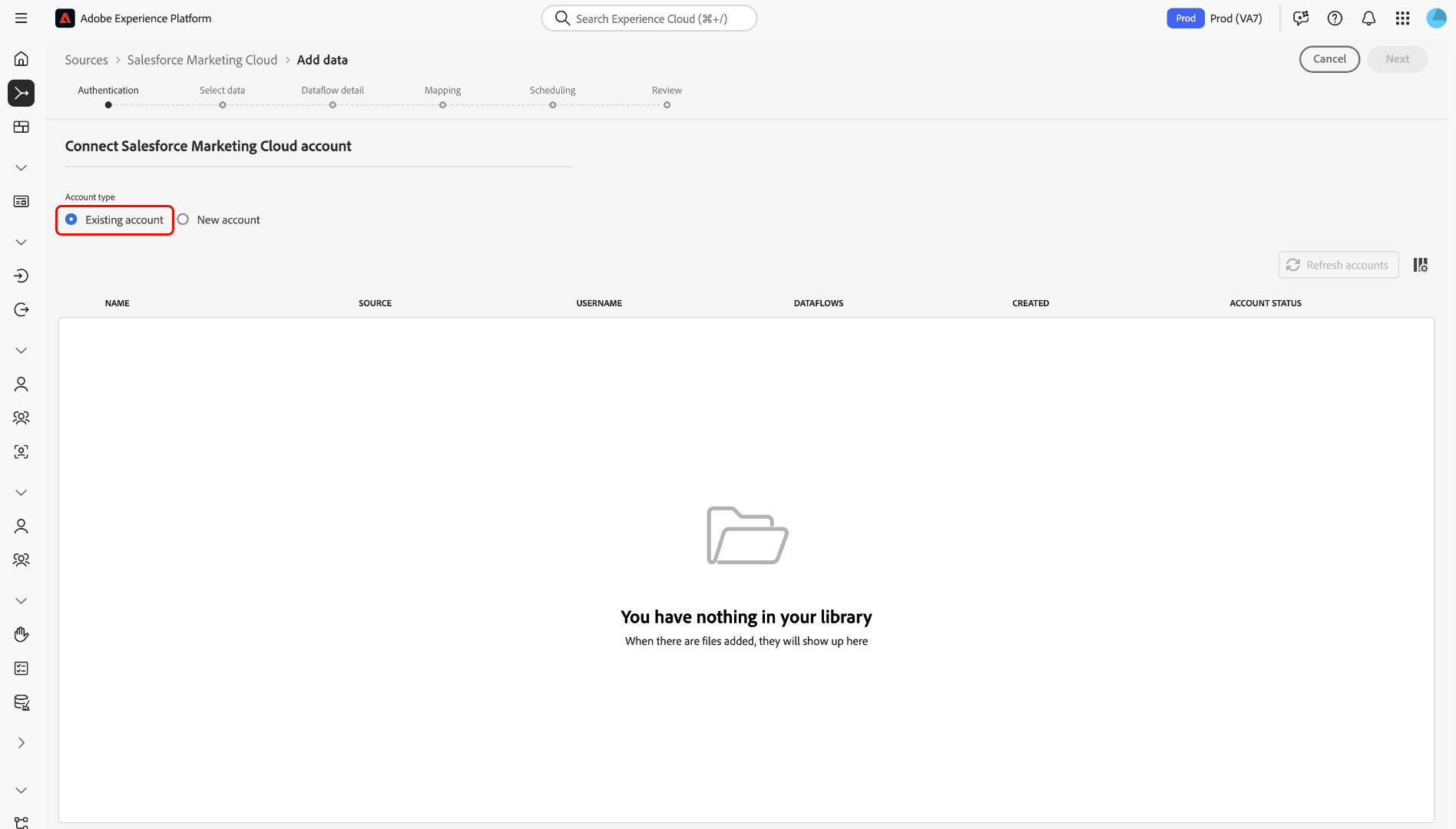This screenshot has height=829, width=1456.
Task: Open the single-person icon above the hand icon
Action: click(22, 526)
